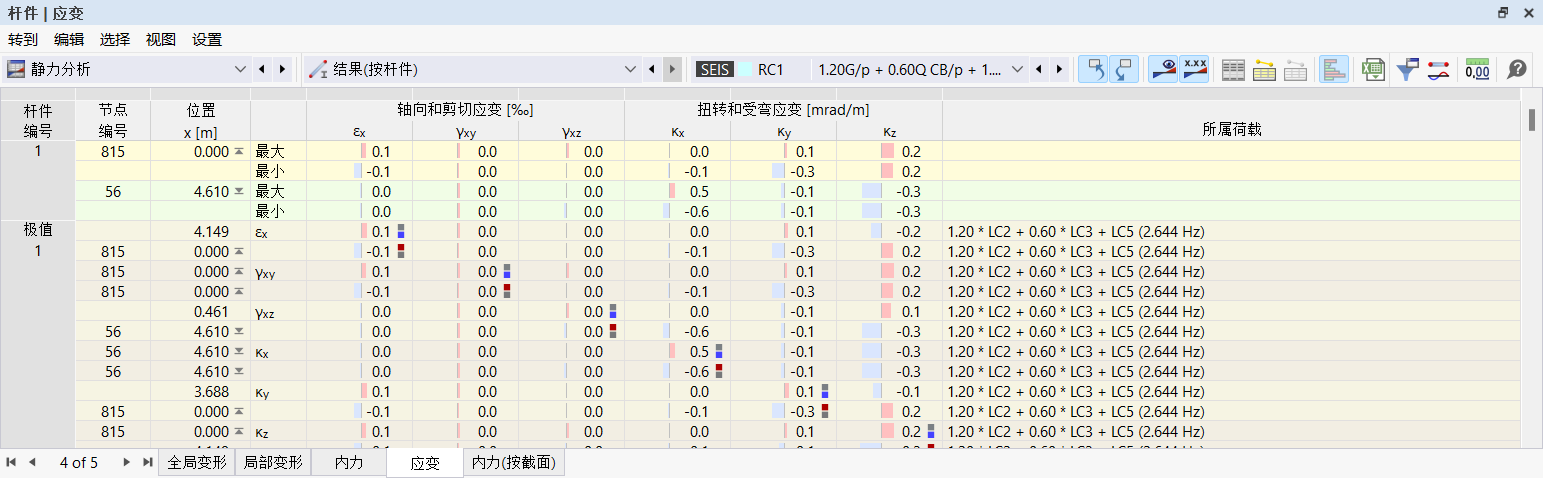Select 杆件 编号 column header
Viewport: 1543px width, 478px height.
tap(37, 120)
